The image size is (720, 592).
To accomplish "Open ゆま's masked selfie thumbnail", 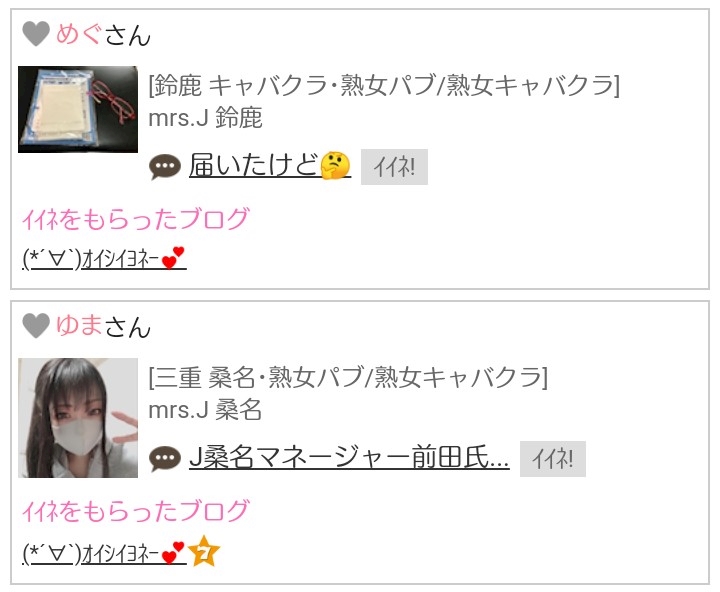I will pos(78,418).
